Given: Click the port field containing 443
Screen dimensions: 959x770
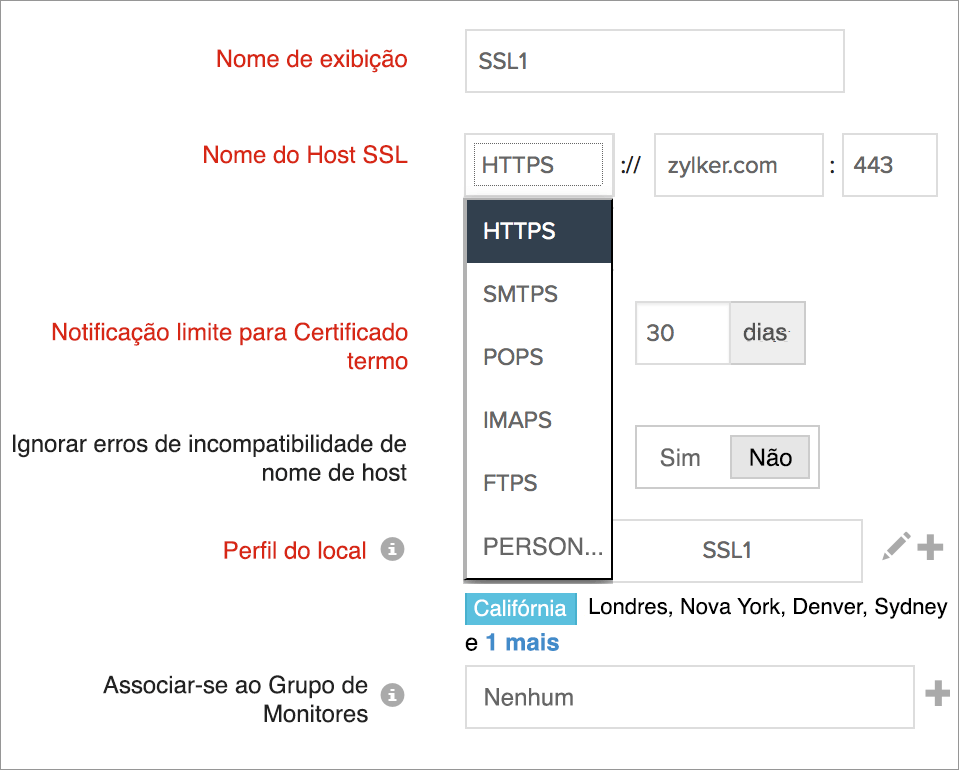Looking at the screenshot, I should point(889,165).
